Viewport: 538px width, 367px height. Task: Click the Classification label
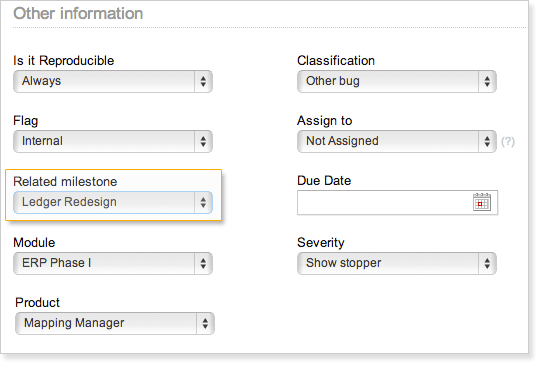point(336,61)
